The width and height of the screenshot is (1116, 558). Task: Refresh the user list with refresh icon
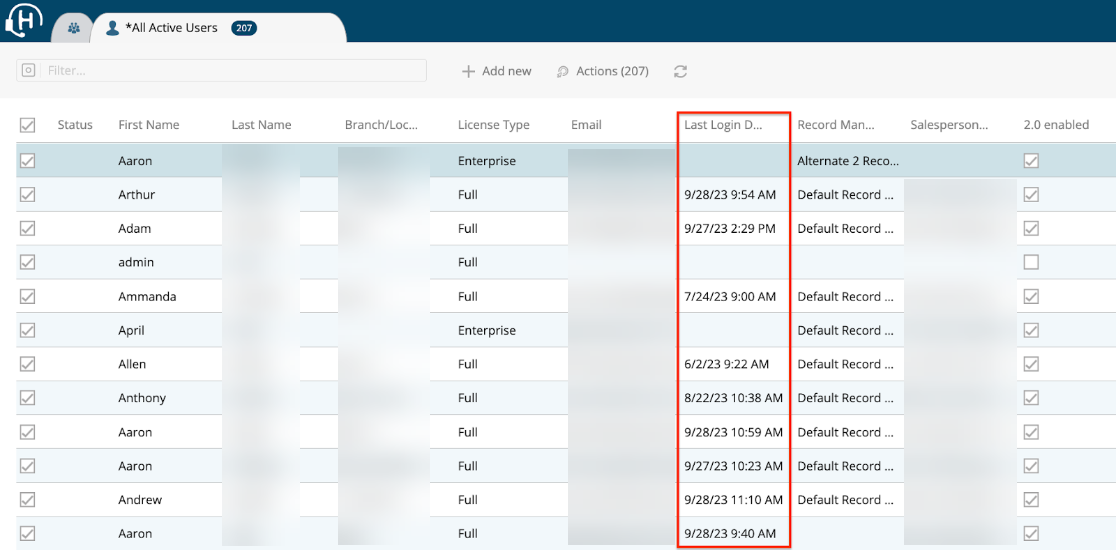click(680, 71)
